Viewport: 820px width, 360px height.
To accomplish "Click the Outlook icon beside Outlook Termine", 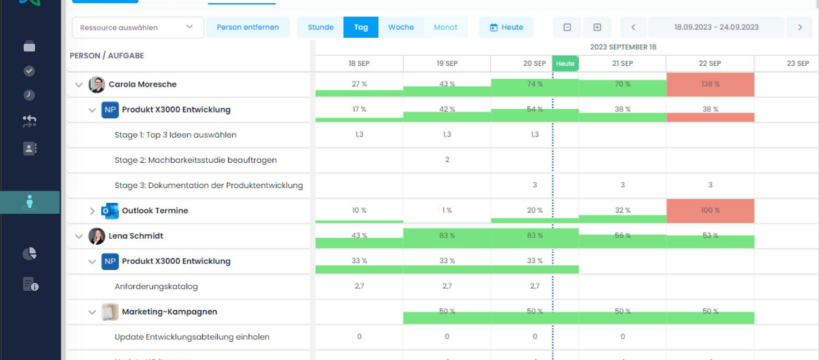I will pyautogui.click(x=110, y=211).
